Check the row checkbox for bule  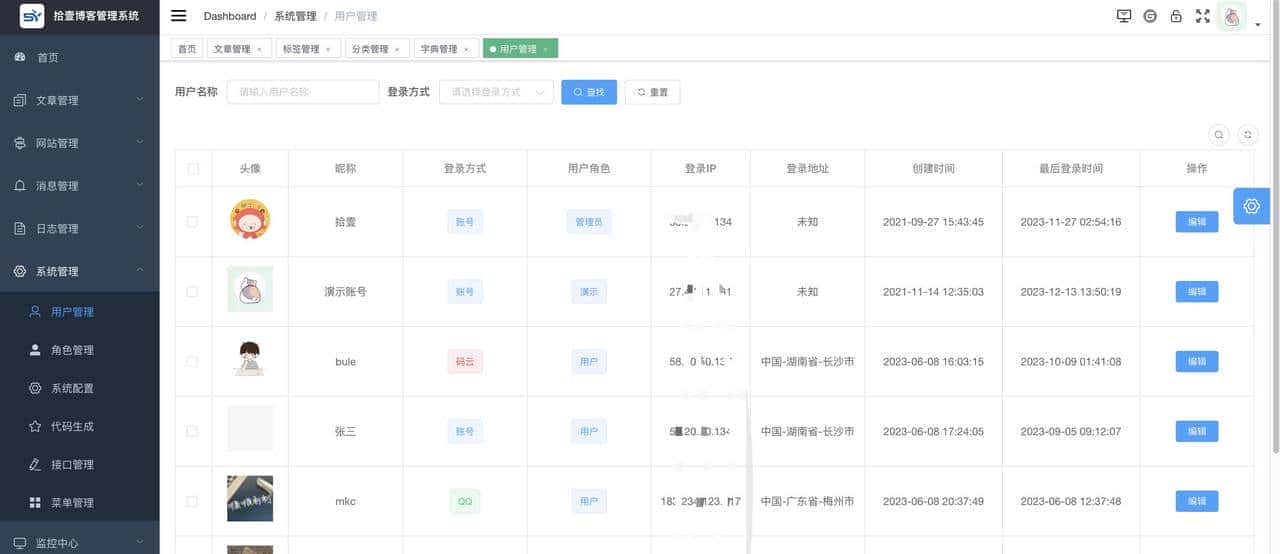tap(193, 362)
